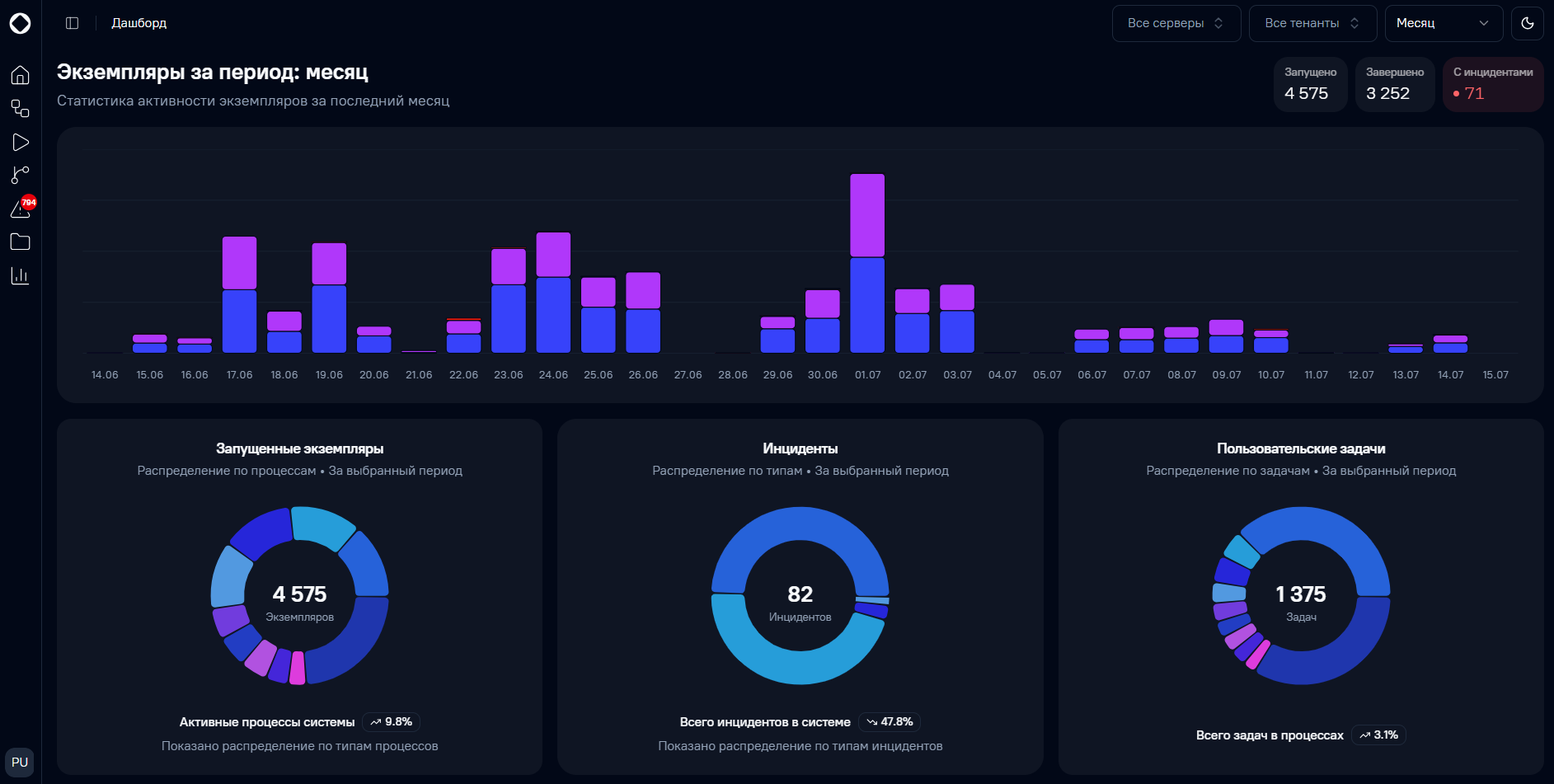Click the Запущено 4 575 stat card
Viewport: 1554px width, 784px height.
(1310, 84)
